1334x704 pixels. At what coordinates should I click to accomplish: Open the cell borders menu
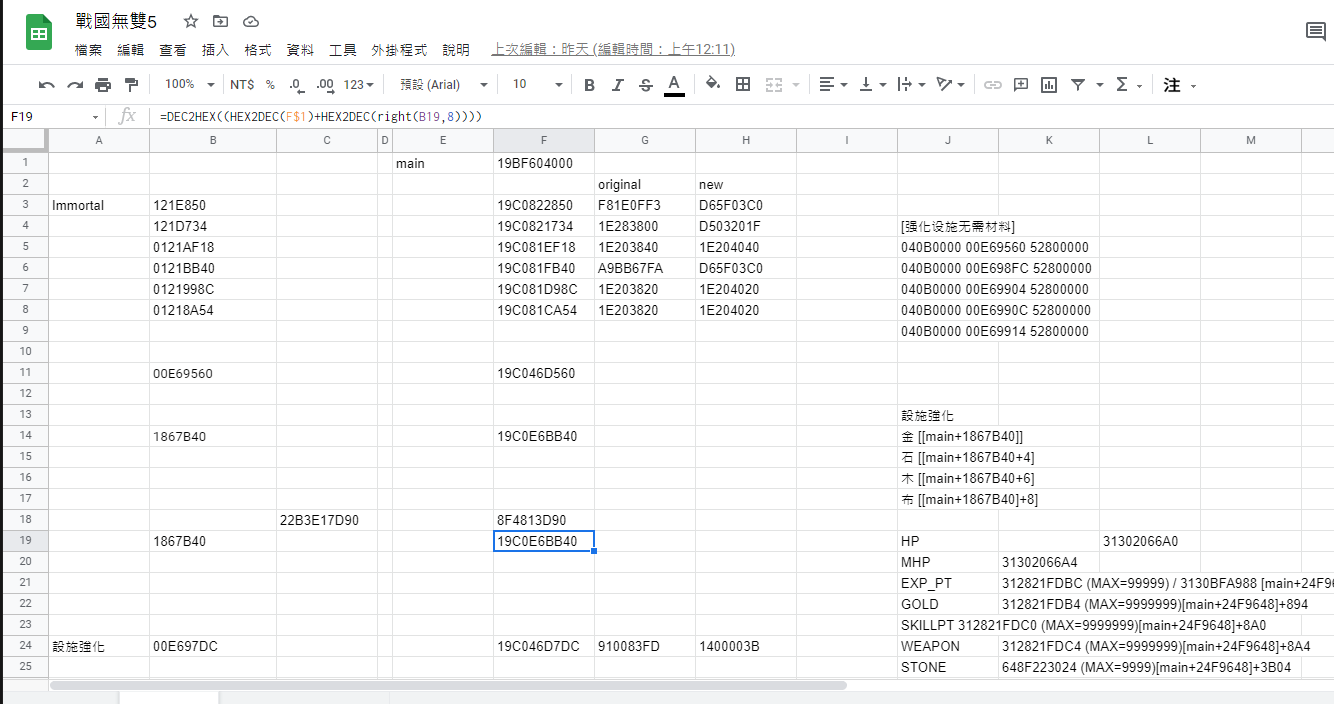point(743,85)
